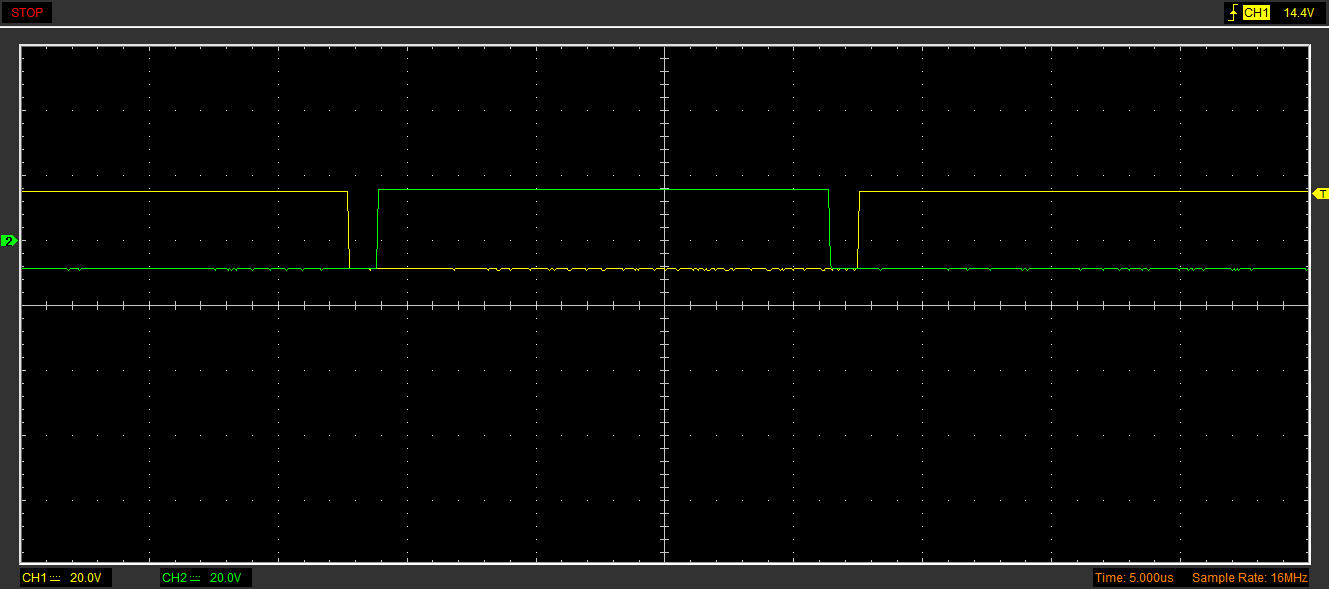Click the 14.4V trigger level readout
The height and width of the screenshot is (589, 1329).
[x=1297, y=13]
